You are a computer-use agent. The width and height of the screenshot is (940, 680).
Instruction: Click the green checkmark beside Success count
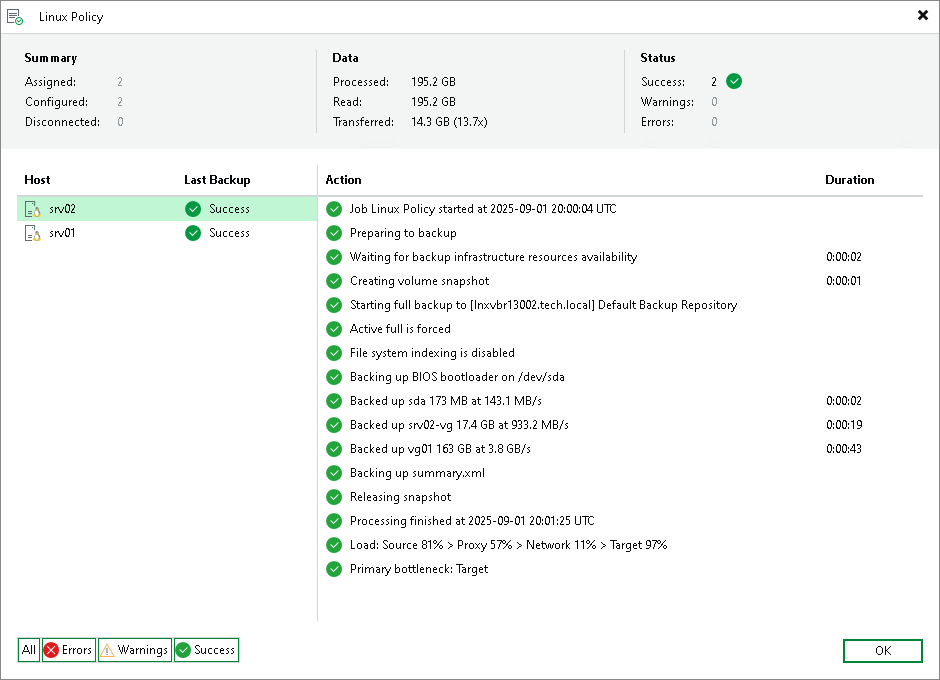coord(734,81)
